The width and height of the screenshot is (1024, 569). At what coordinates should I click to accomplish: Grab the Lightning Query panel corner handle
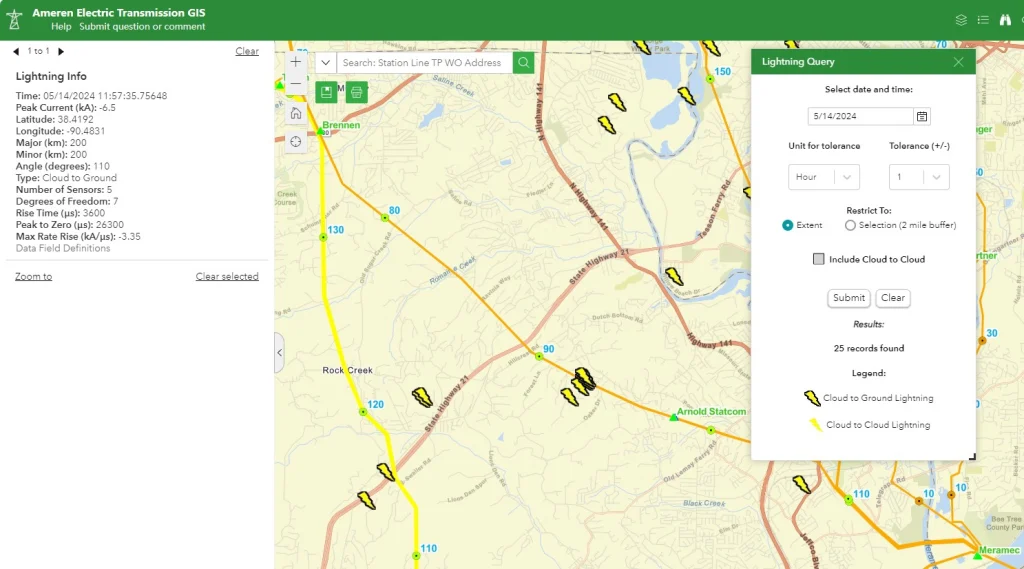[972, 457]
